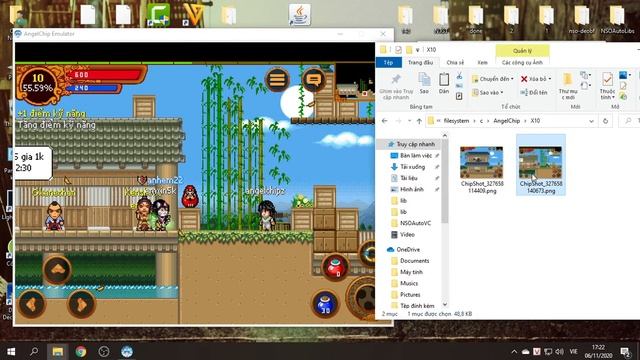Open the game hamburger menu button

coord(277,79)
